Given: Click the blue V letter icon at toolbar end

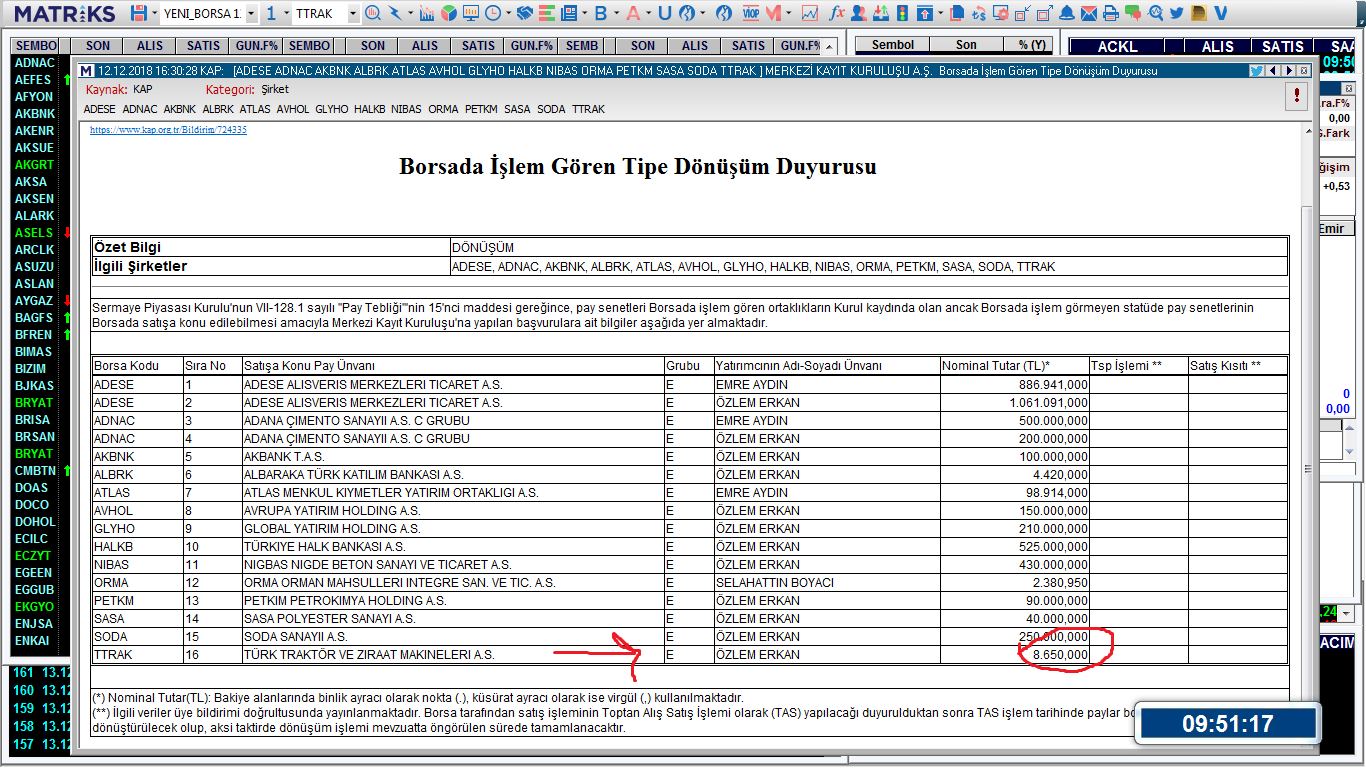Looking at the screenshot, I should [1221, 13].
